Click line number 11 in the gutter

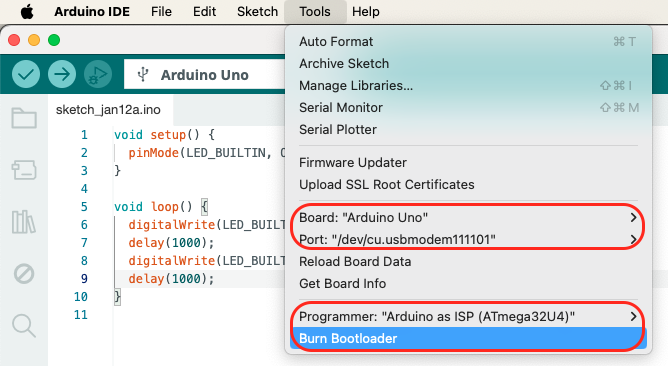pyautogui.click(x=81, y=315)
